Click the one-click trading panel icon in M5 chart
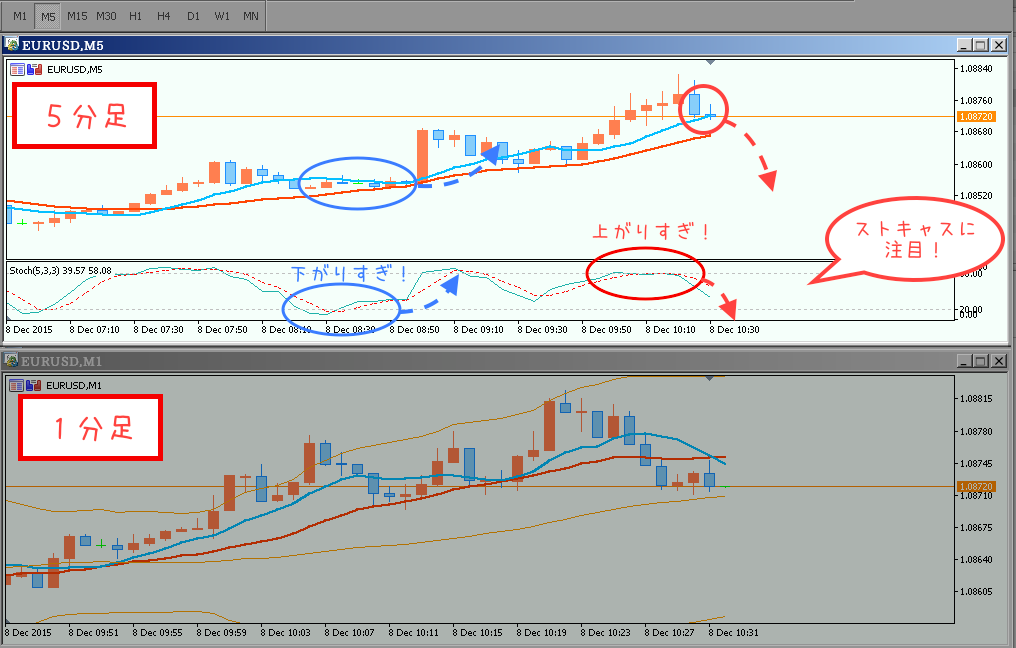The width and height of the screenshot is (1016, 648). [x=17, y=69]
